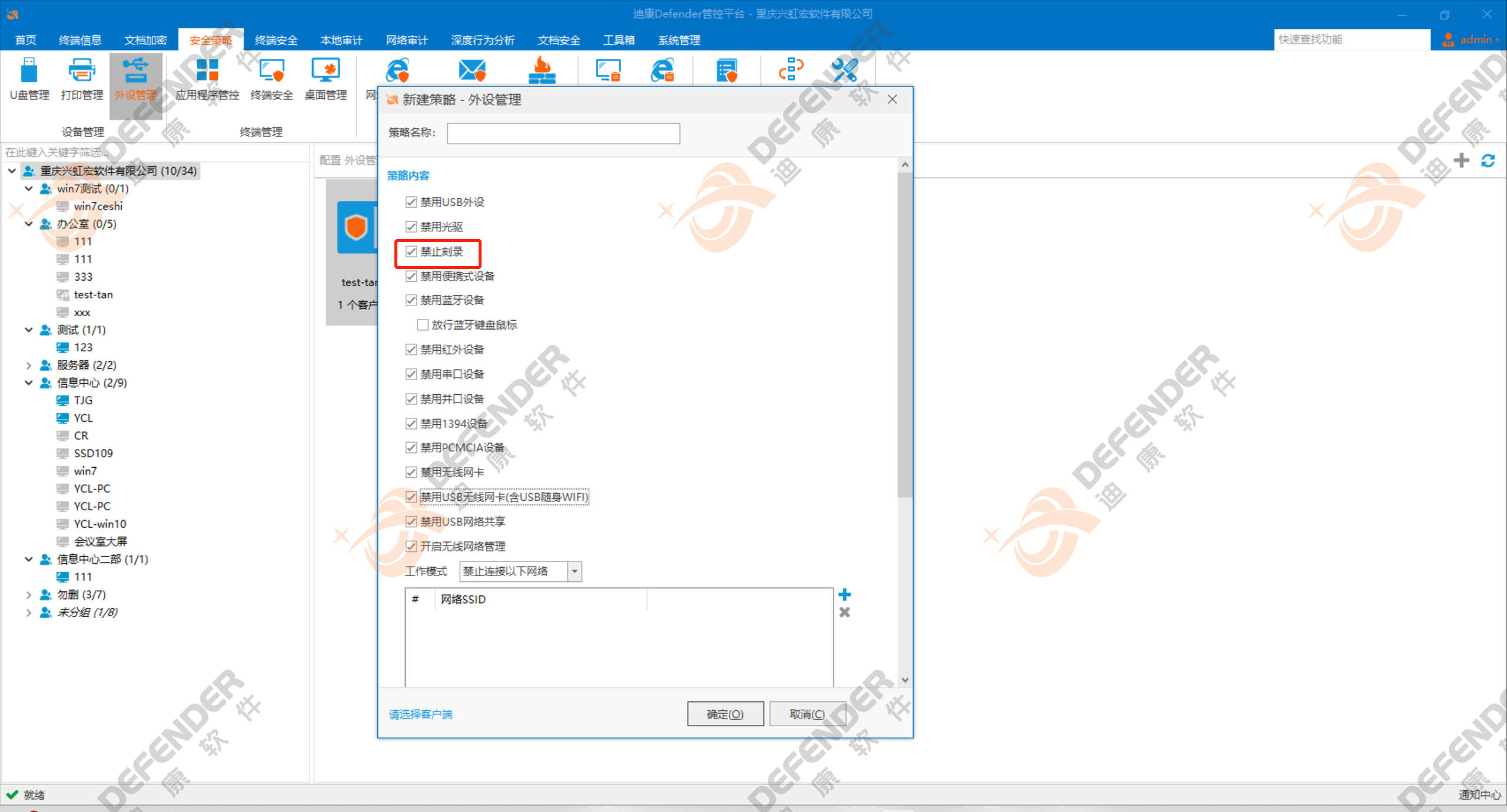This screenshot has height=812, width=1507.
Task: Collapse the 信息中心 (2/9) group
Action: tap(28, 382)
